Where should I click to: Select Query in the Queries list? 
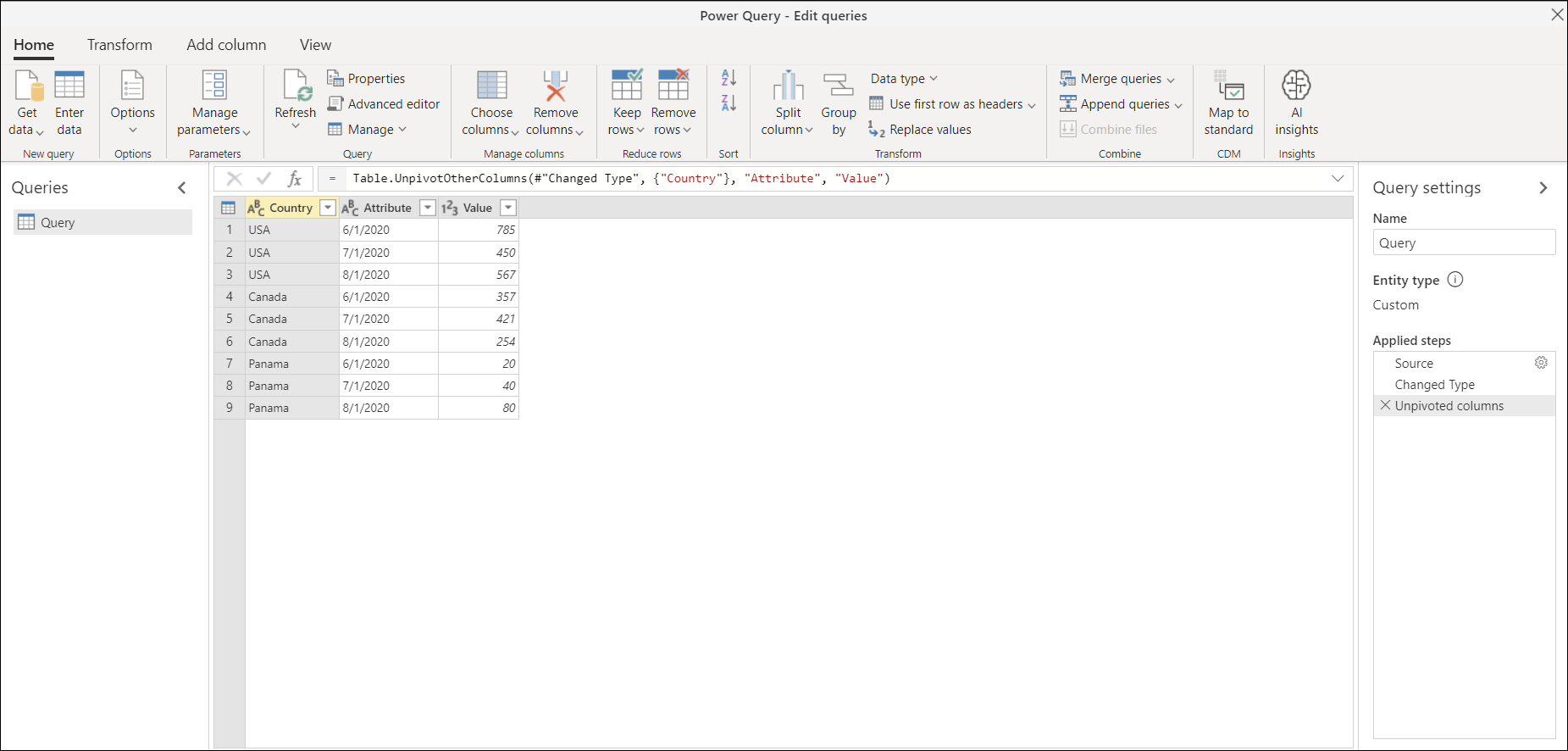tap(103, 222)
